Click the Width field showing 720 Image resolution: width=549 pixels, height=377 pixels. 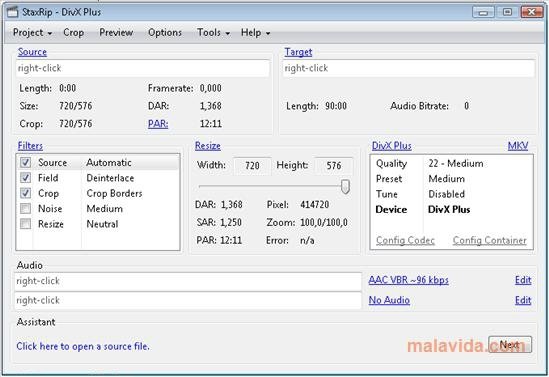(x=252, y=165)
